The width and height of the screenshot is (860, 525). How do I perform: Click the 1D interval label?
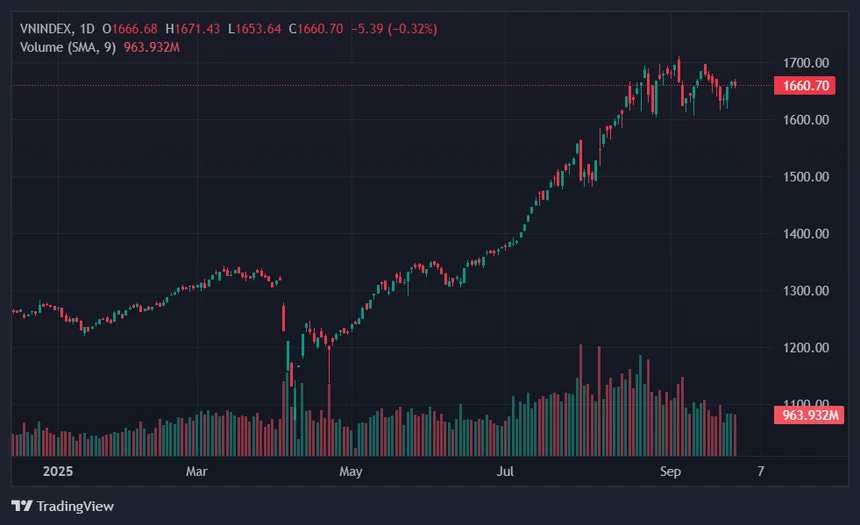pos(93,29)
